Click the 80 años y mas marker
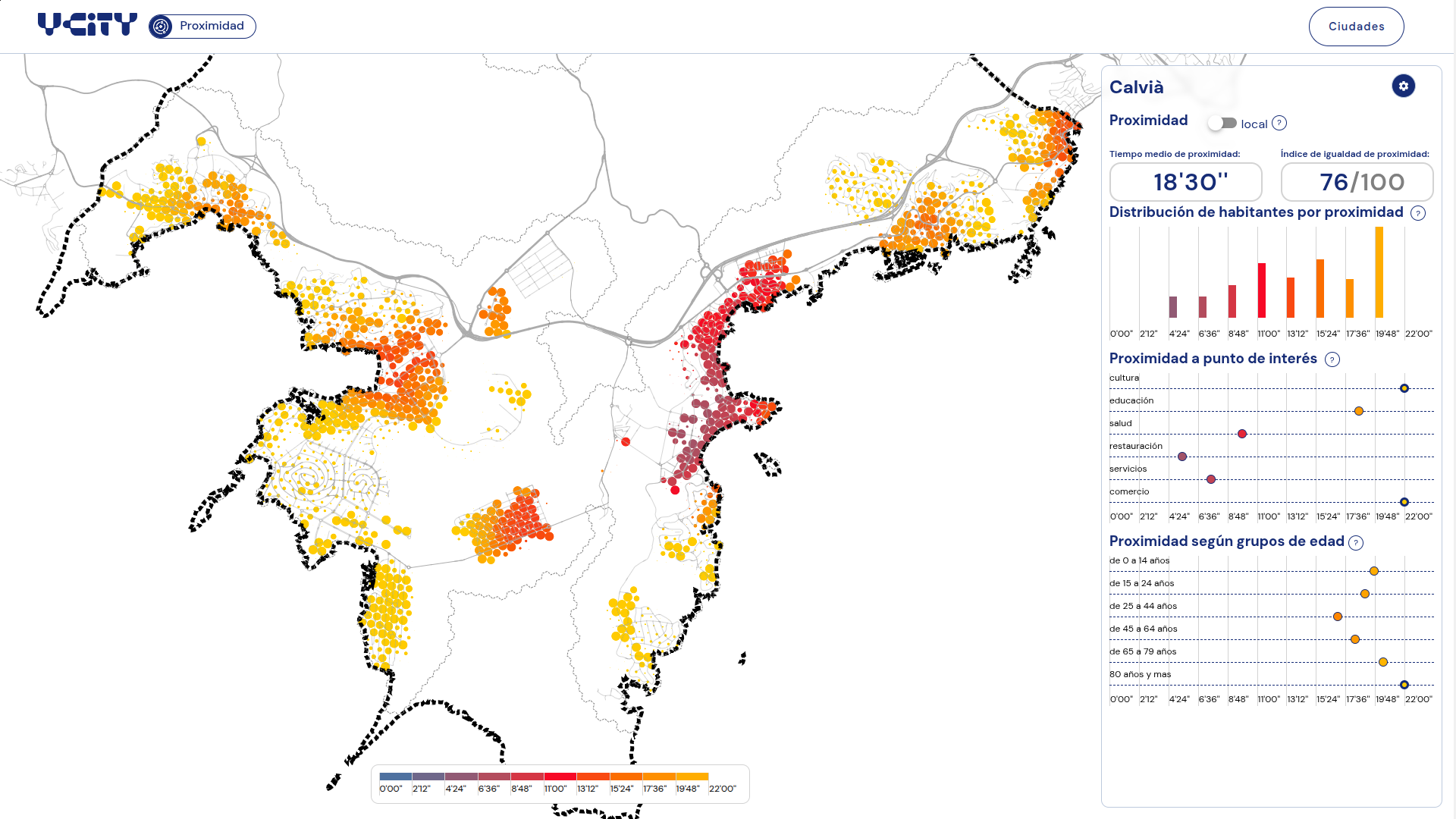The width and height of the screenshot is (1456, 819). 1404,685
